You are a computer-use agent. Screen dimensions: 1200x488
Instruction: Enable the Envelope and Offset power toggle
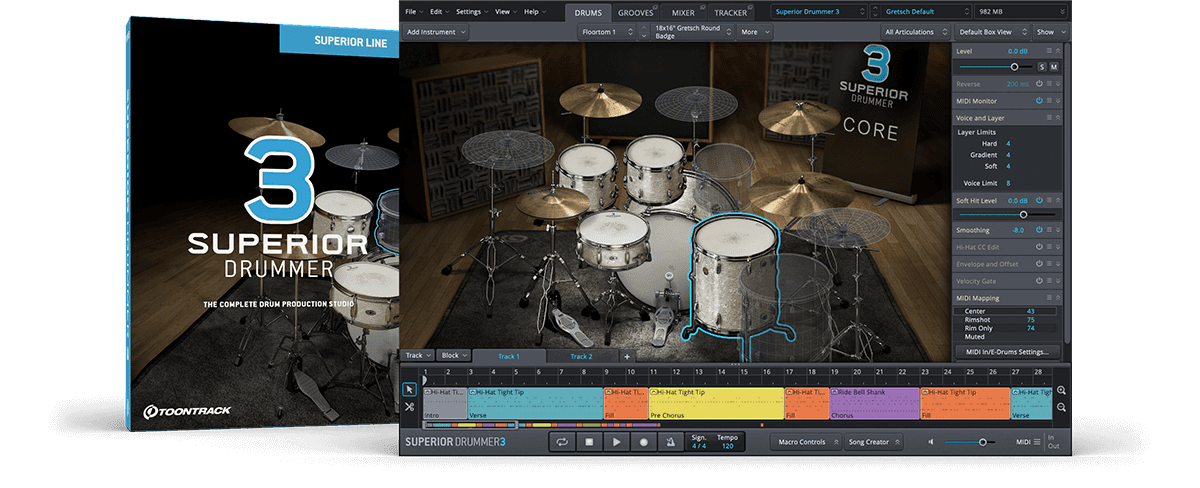[1039, 264]
